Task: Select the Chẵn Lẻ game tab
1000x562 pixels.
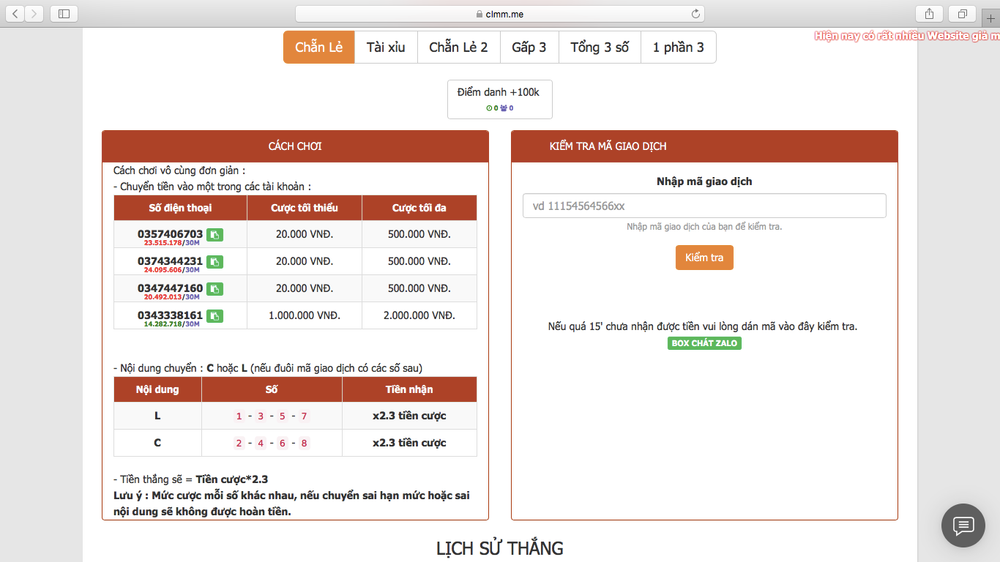Action: pos(319,47)
